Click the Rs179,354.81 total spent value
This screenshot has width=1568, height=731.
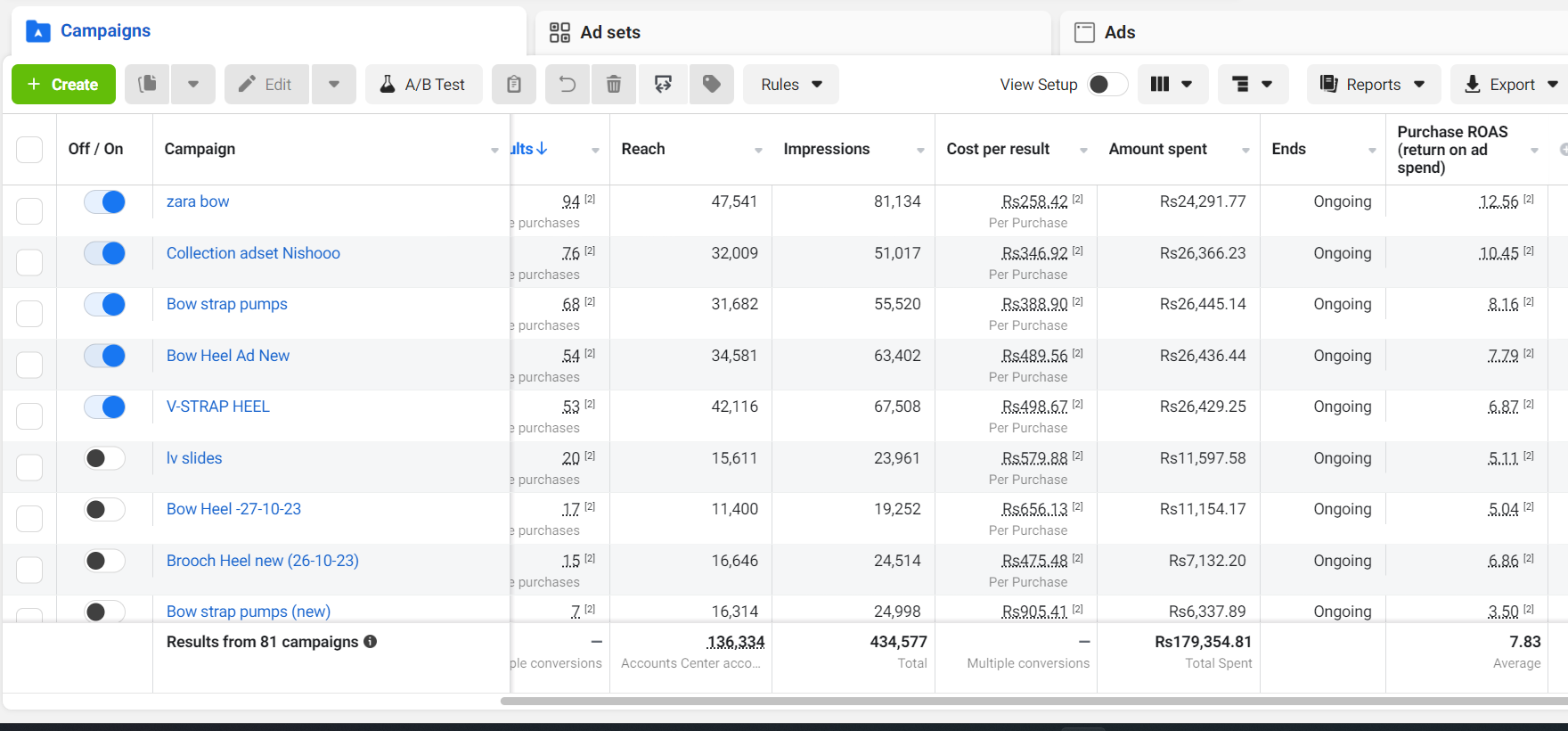1203,642
